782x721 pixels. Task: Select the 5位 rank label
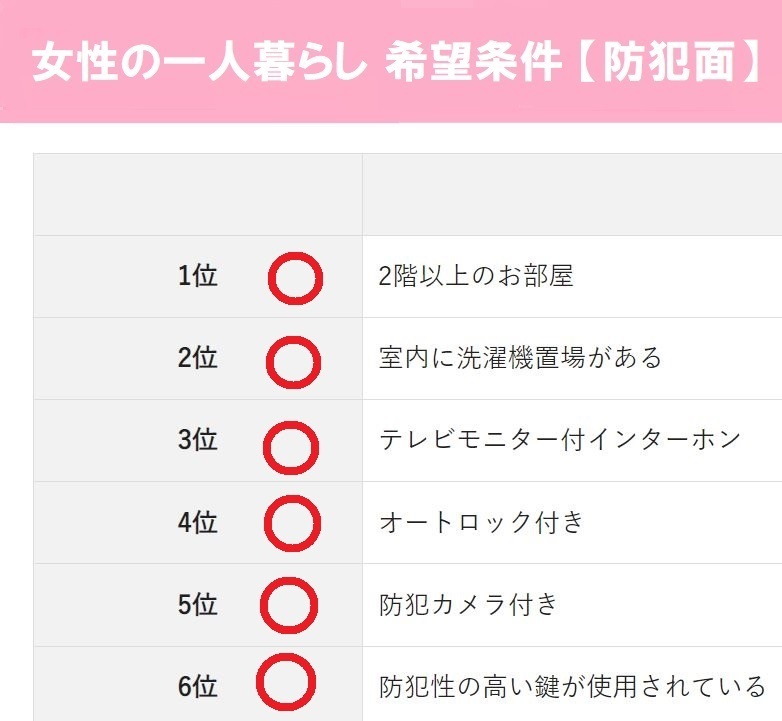point(198,604)
